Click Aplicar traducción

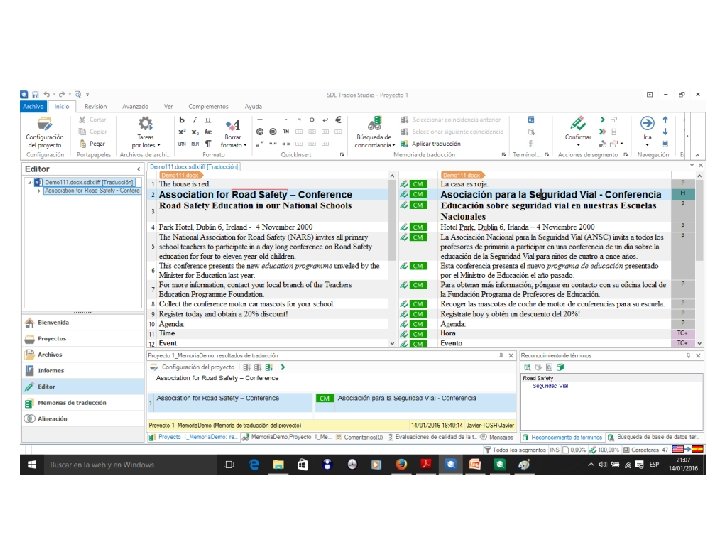coord(431,144)
